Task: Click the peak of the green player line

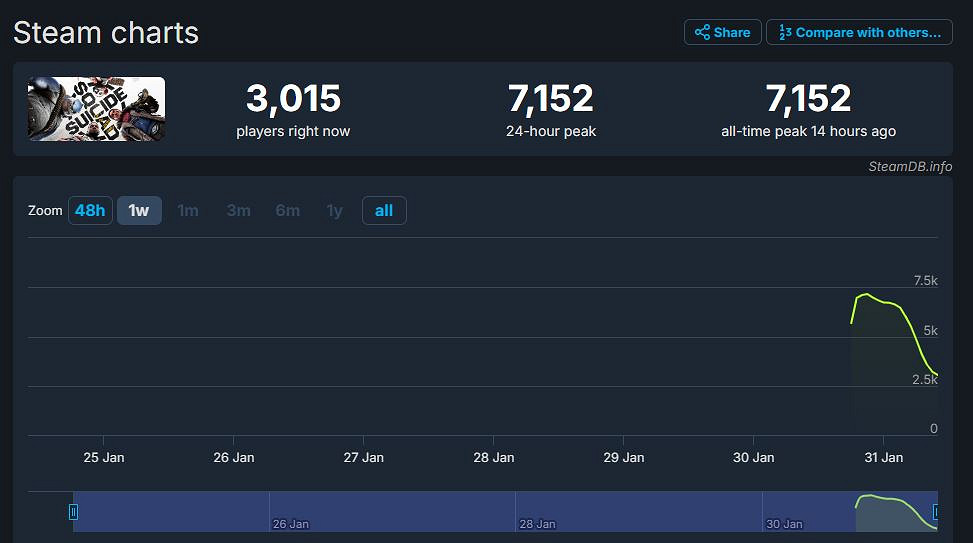Action: click(x=866, y=294)
